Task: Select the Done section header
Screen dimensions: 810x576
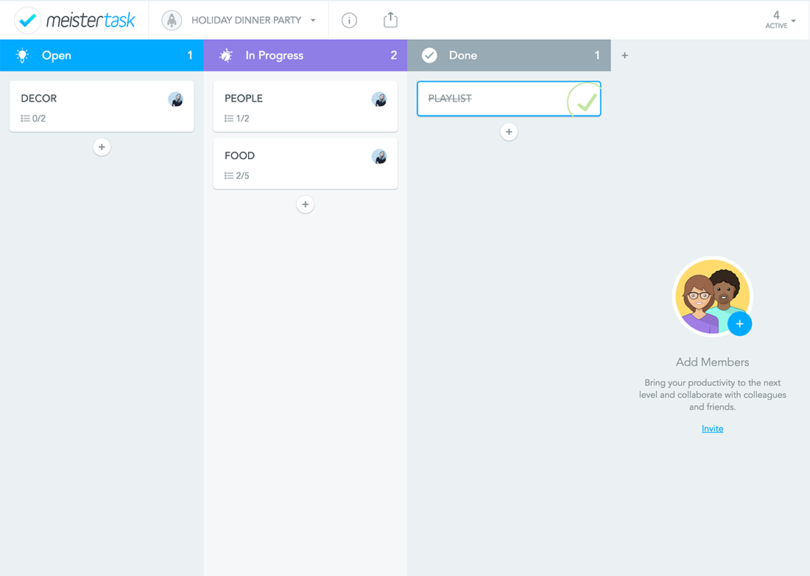Action: (509, 55)
